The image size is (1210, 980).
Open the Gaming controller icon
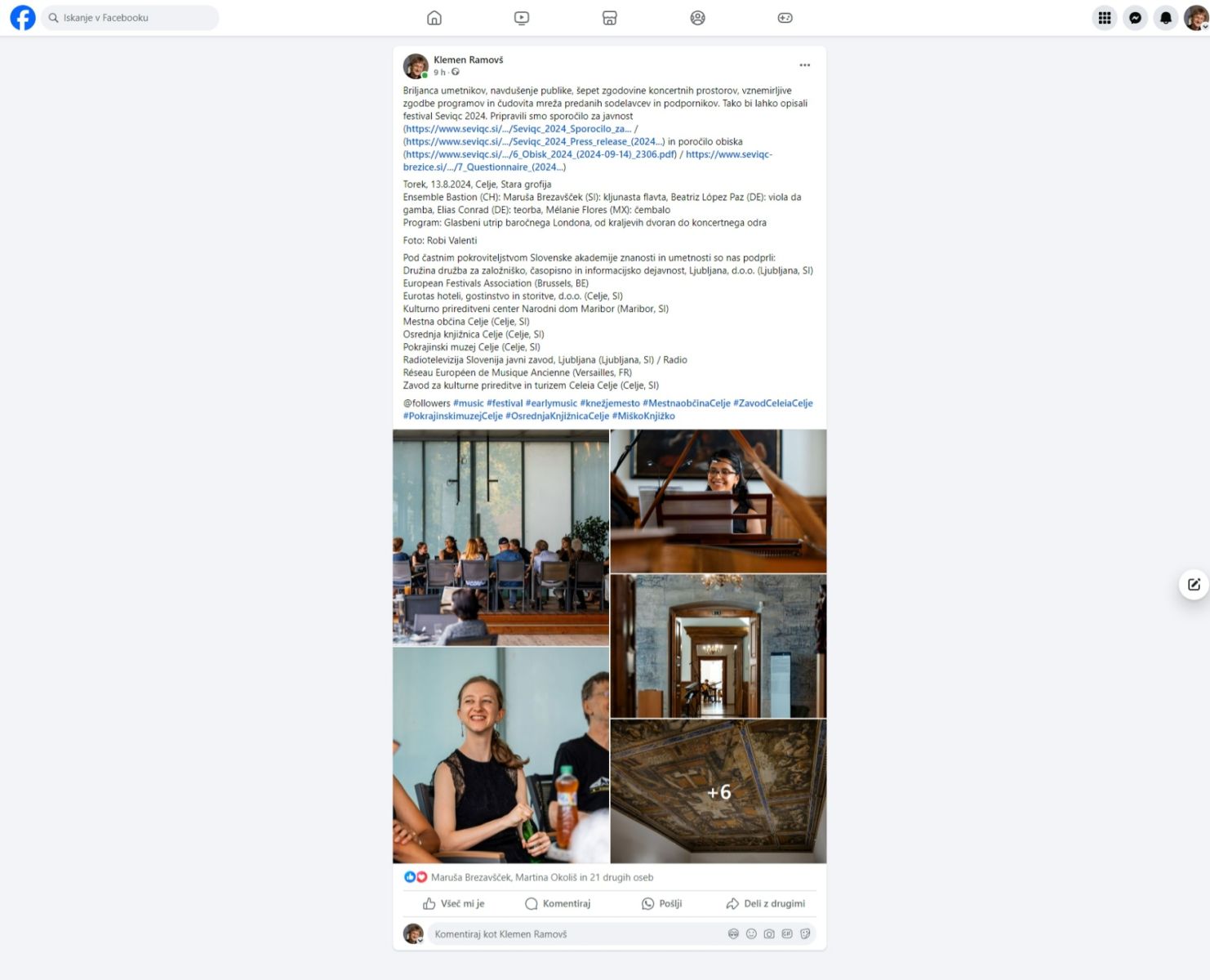[785, 18]
